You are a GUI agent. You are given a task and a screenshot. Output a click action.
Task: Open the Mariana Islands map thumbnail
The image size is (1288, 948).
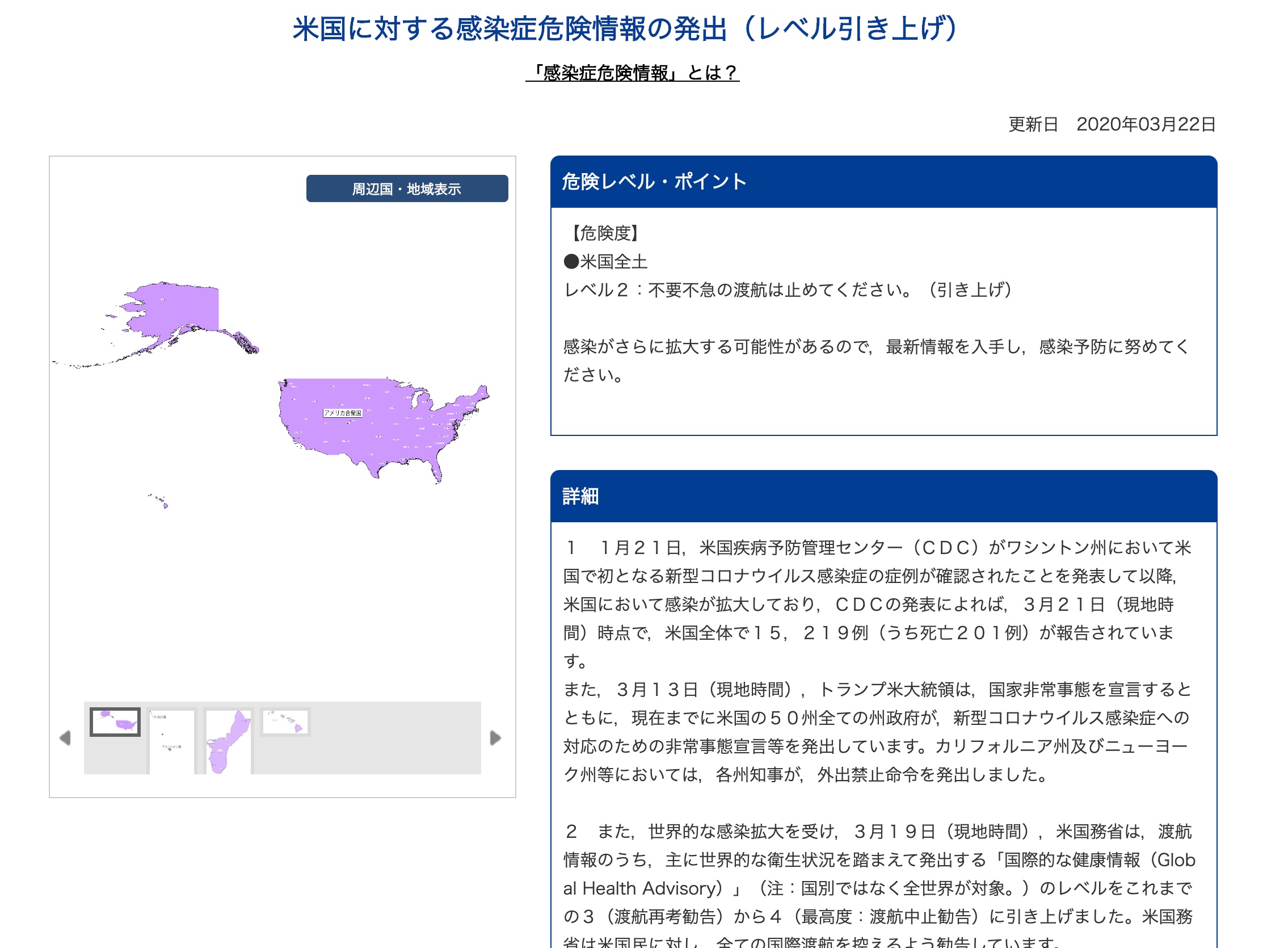coord(172,741)
